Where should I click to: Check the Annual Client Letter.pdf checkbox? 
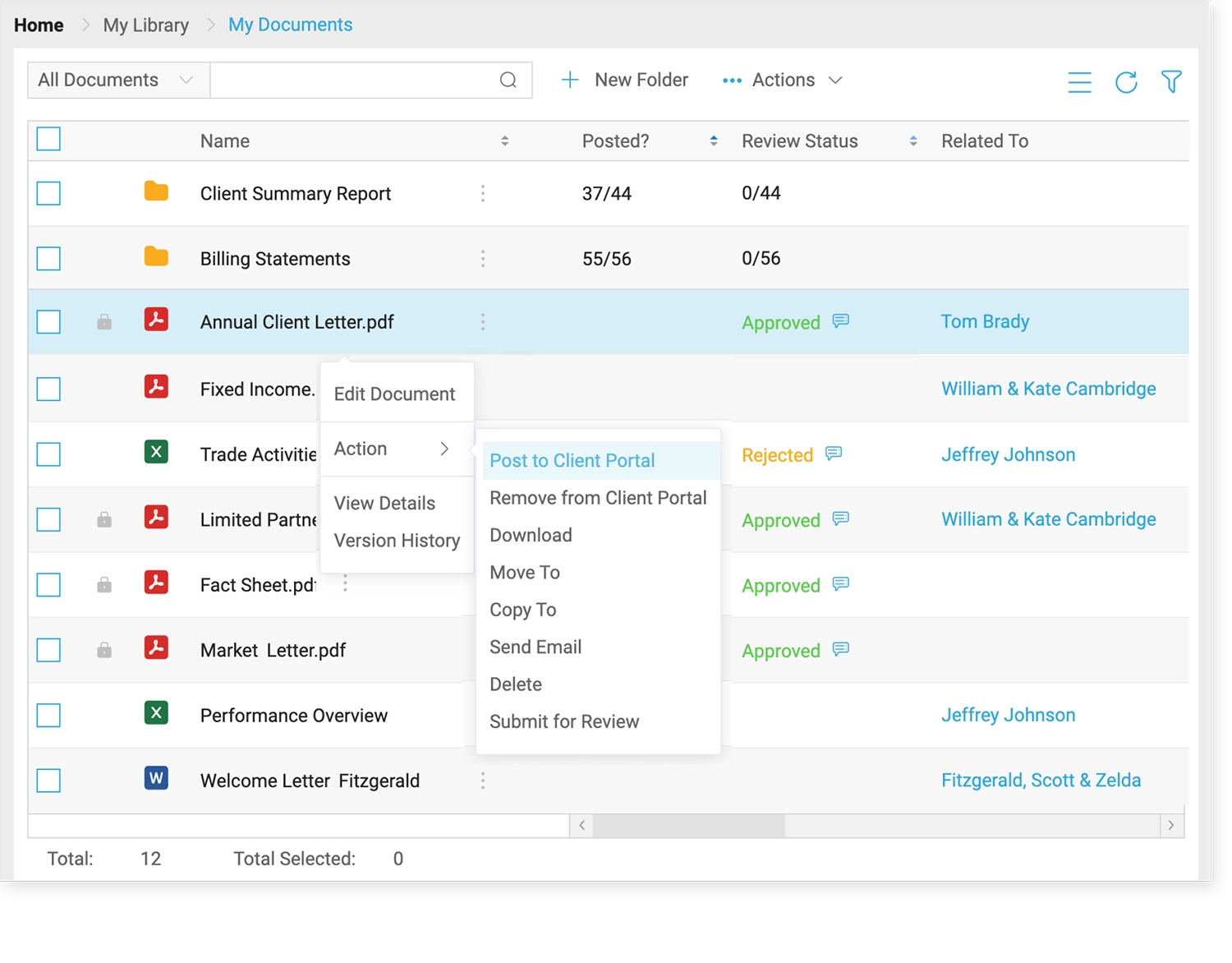click(x=48, y=321)
